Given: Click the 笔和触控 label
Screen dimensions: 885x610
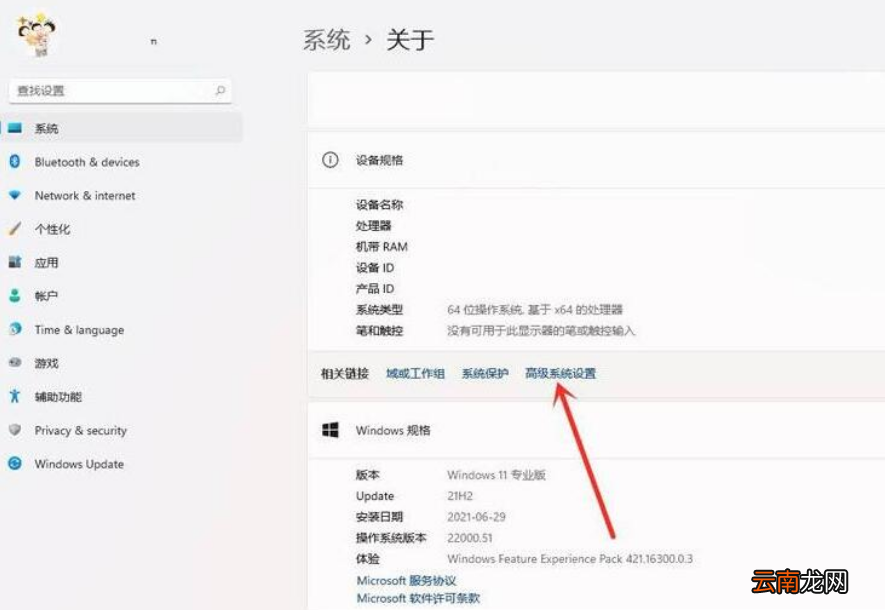Looking at the screenshot, I should pos(379,330).
